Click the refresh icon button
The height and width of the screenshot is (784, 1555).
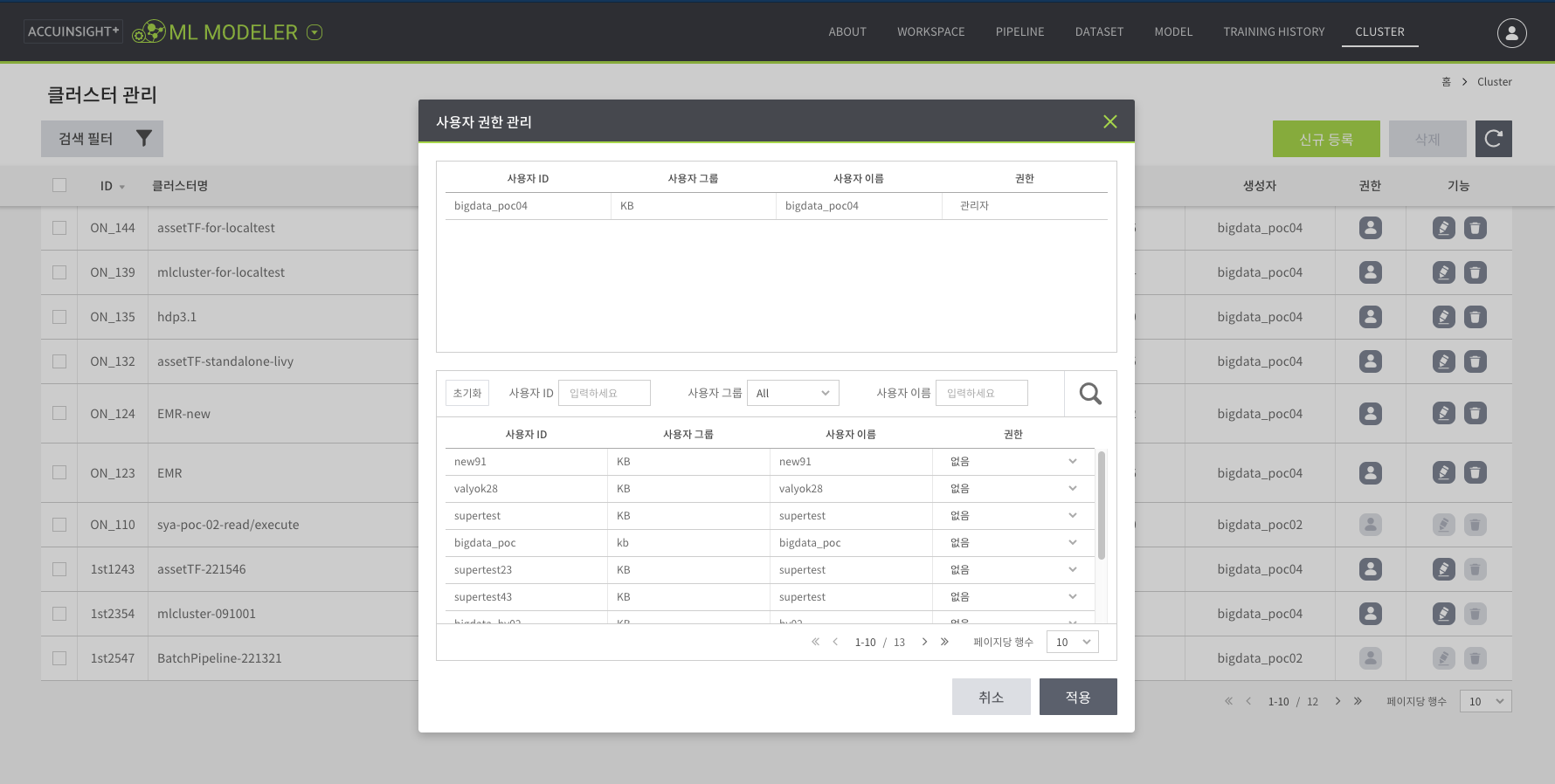coord(1494,139)
